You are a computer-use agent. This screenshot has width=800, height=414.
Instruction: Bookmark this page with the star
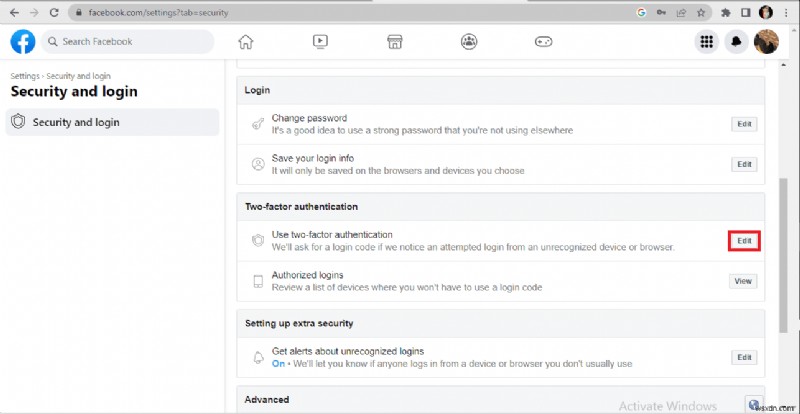[x=701, y=13]
